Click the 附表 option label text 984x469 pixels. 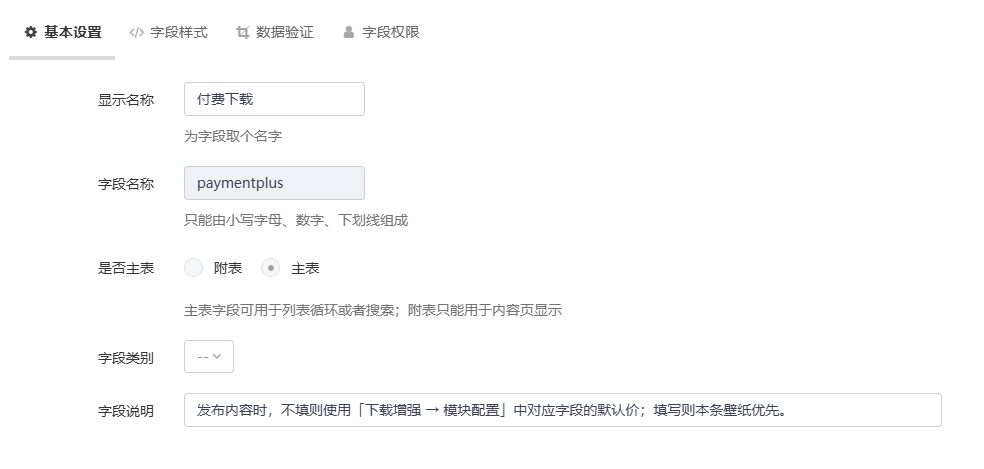click(228, 268)
